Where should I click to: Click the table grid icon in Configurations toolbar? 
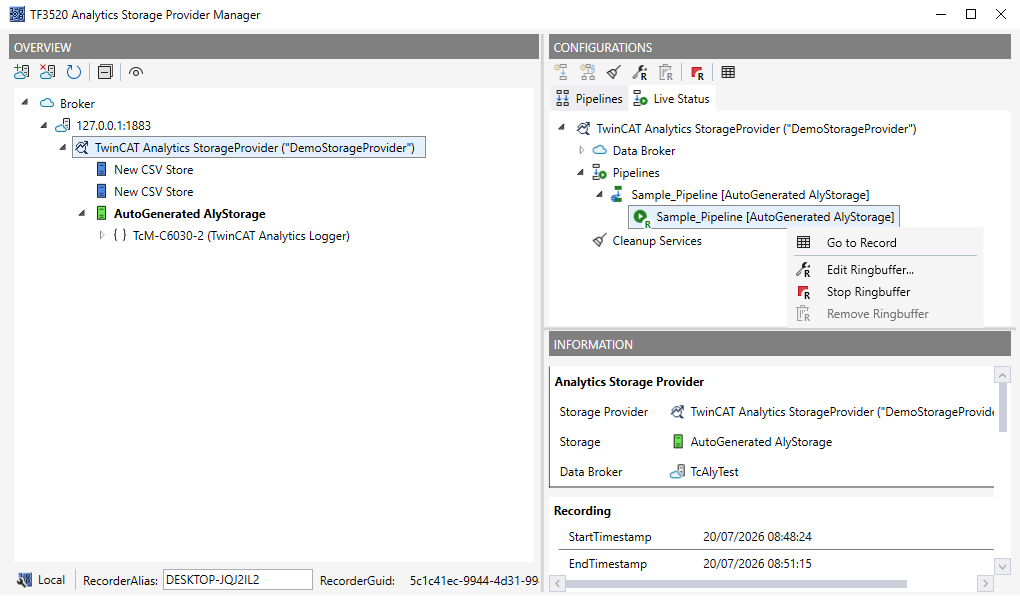pos(728,72)
